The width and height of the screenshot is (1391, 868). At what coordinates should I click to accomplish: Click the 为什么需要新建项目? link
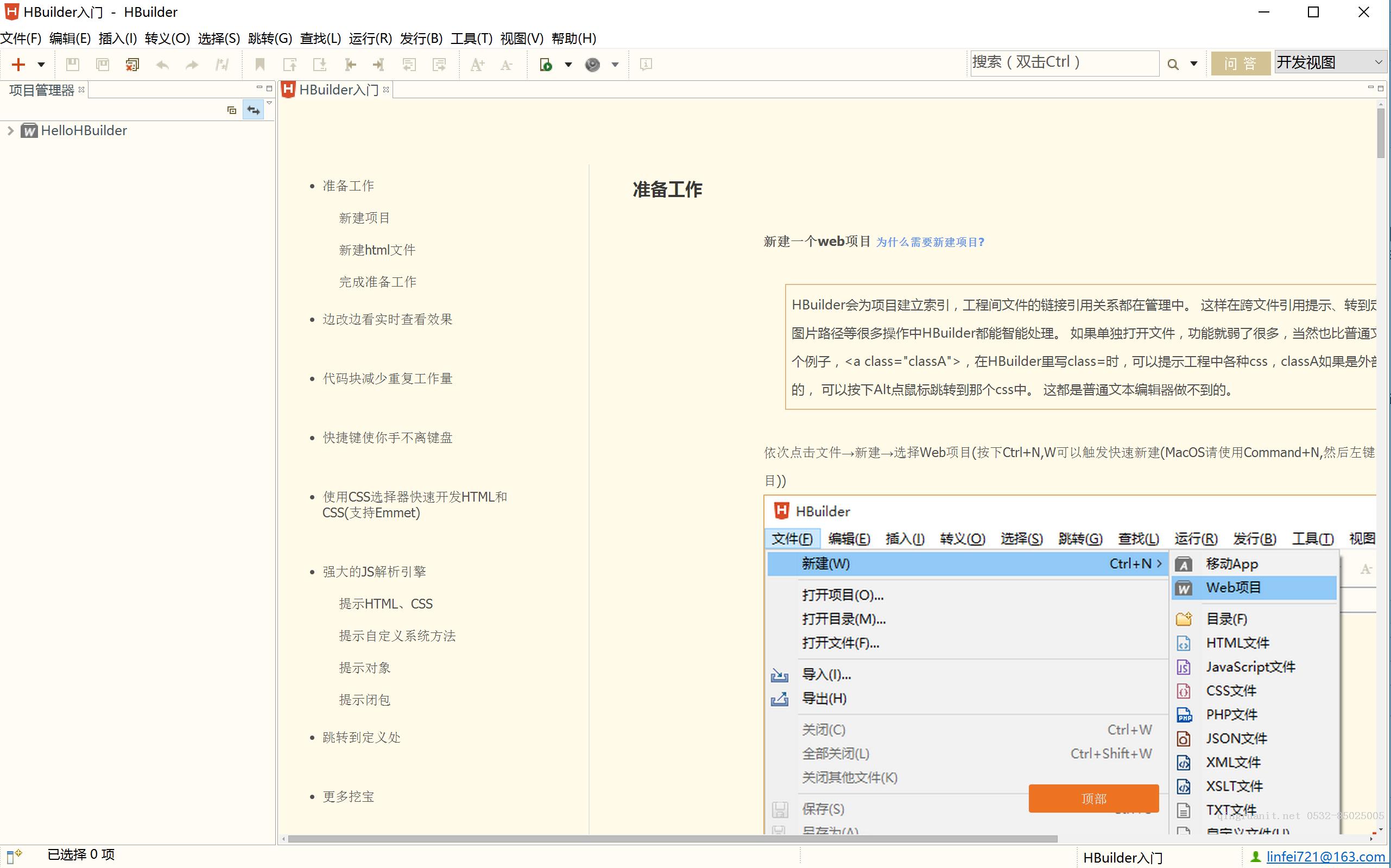[930, 242]
